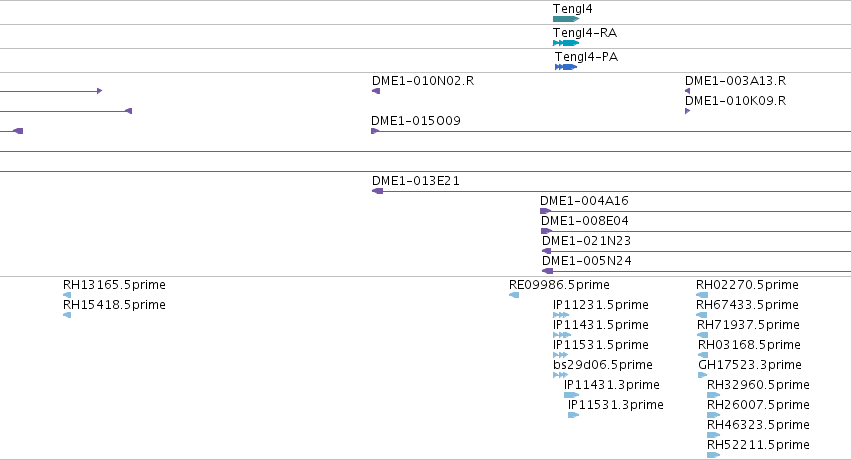The image size is (851, 460).
Task: Click the DME1-010K09.R small arrowhead
Action: coord(688,111)
